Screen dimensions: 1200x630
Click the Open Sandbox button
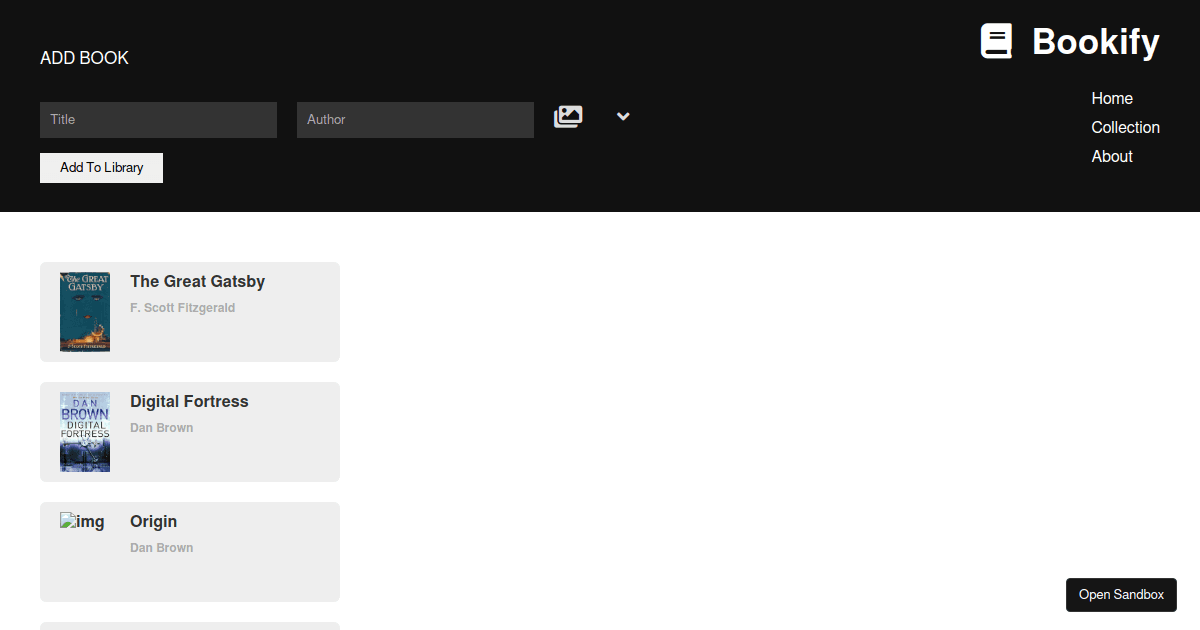[1121, 594]
